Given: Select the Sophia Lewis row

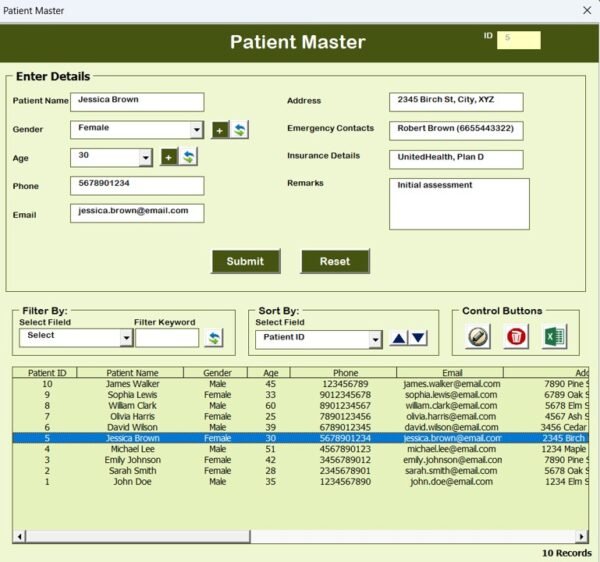Looking at the screenshot, I should 300,394.
